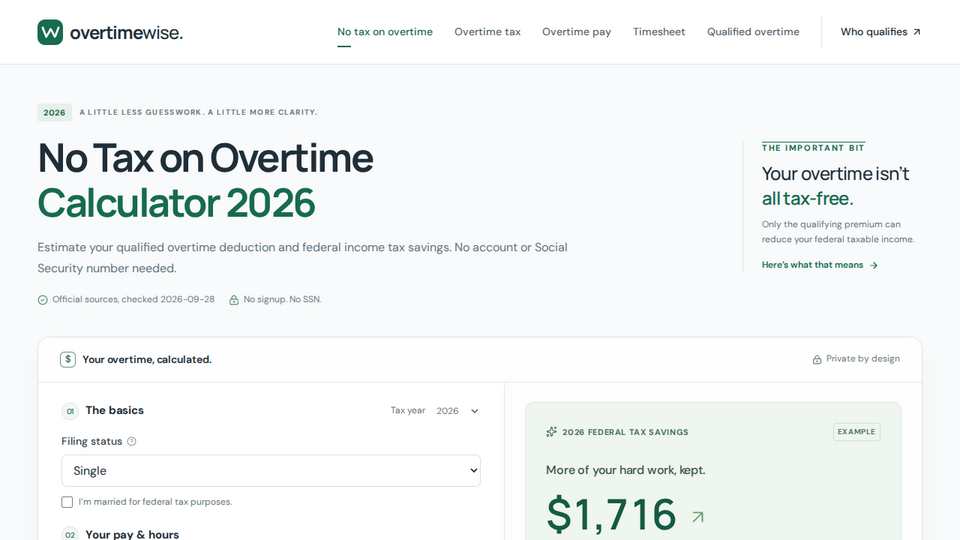
Task: Click the Private by design label
Action: [x=863, y=359]
